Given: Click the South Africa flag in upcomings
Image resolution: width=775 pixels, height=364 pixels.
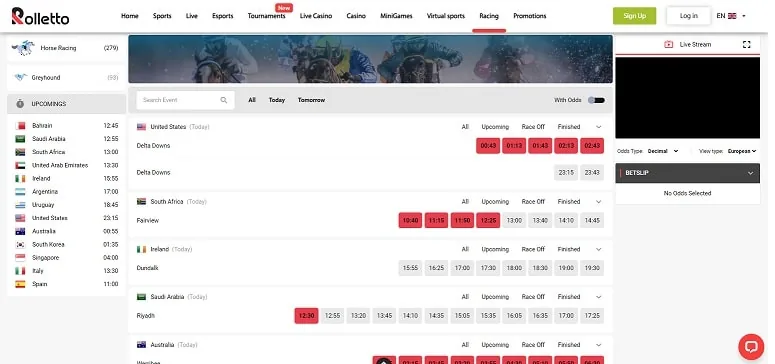Looking at the screenshot, I should click(x=20, y=152).
